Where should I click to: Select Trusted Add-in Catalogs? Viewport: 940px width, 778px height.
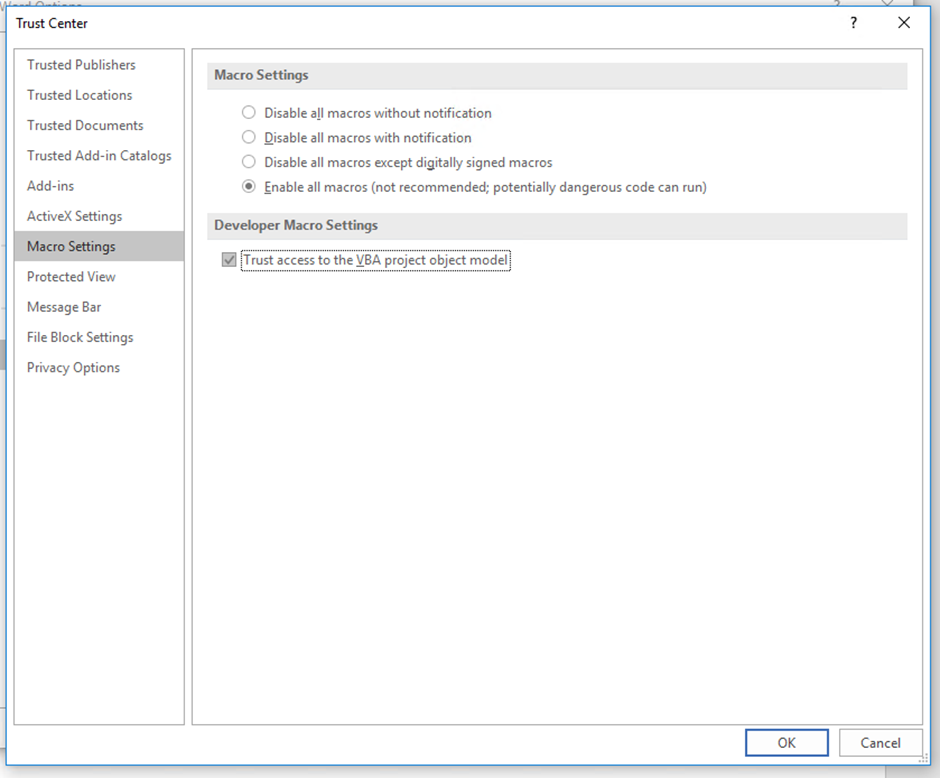[99, 156]
